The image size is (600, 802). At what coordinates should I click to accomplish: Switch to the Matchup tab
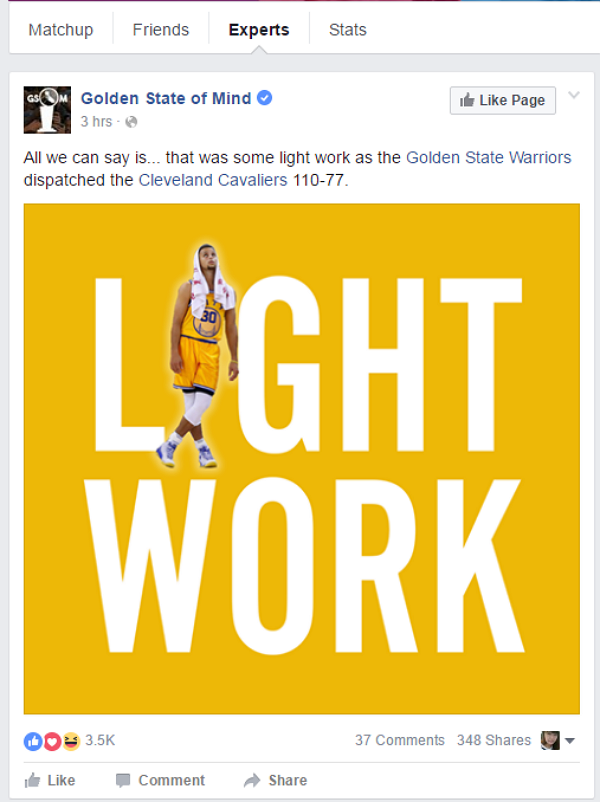coord(61,30)
